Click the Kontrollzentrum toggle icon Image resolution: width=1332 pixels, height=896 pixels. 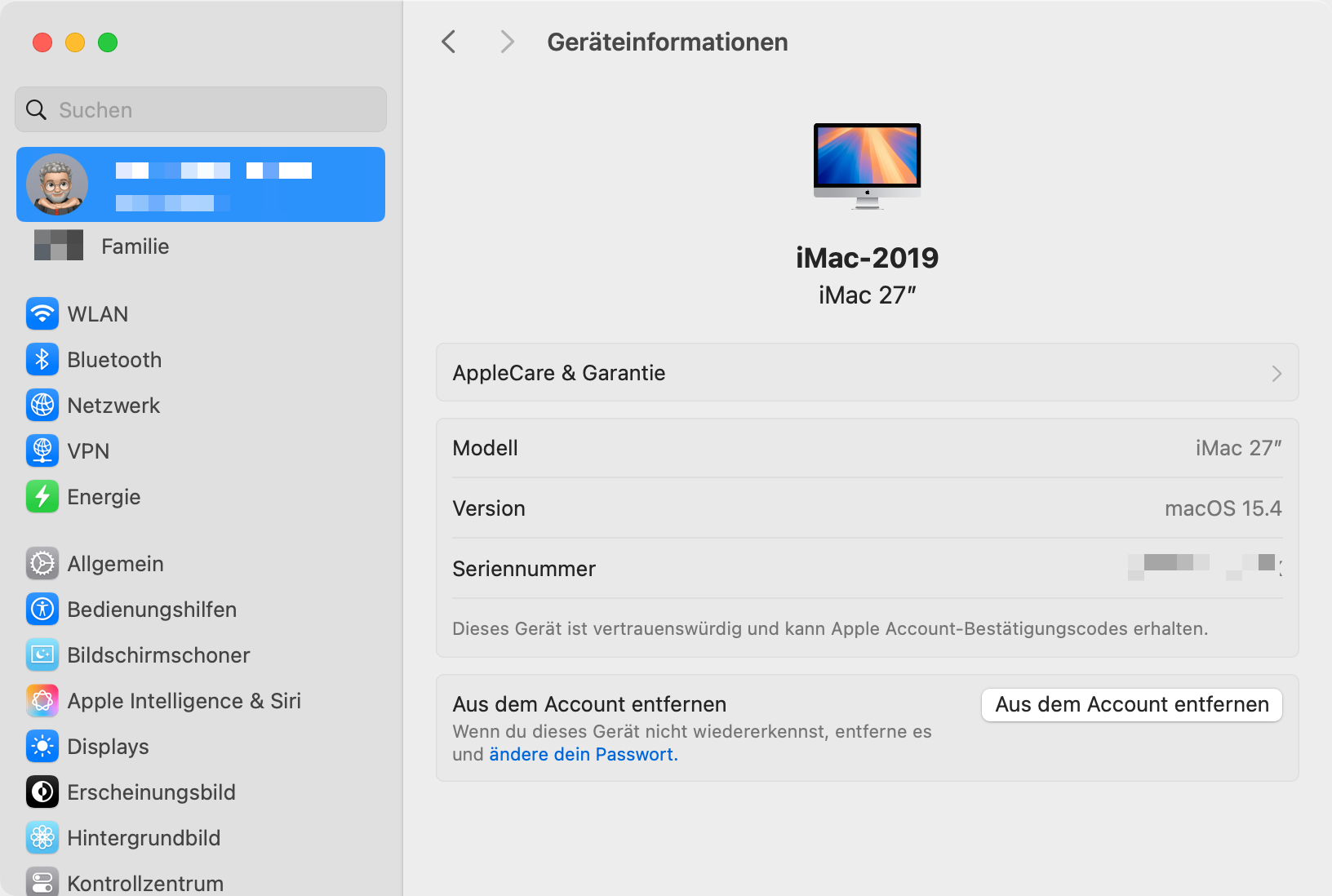pyautogui.click(x=42, y=881)
